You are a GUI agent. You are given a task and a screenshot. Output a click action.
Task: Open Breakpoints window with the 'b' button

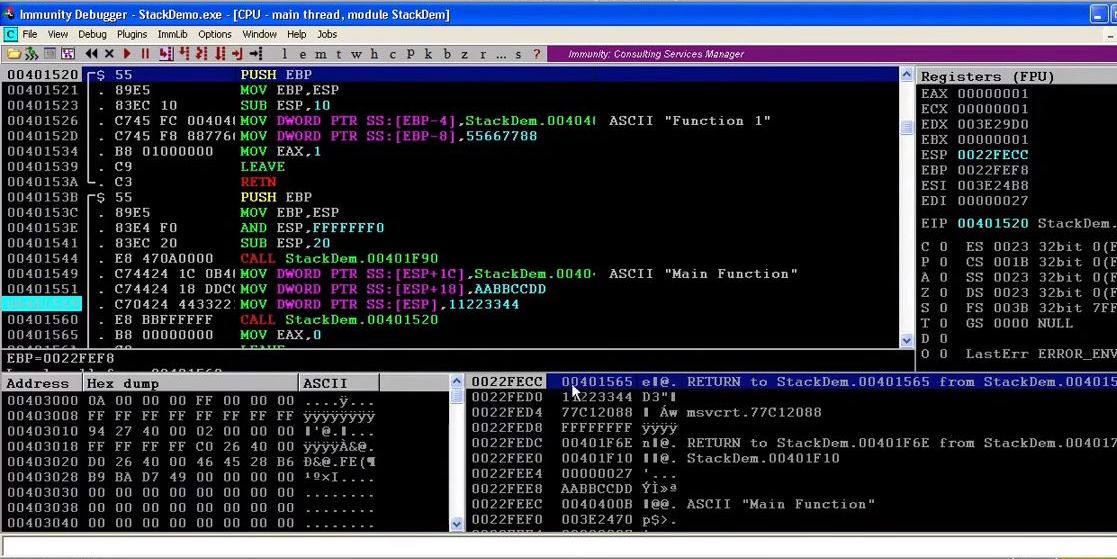click(447, 53)
